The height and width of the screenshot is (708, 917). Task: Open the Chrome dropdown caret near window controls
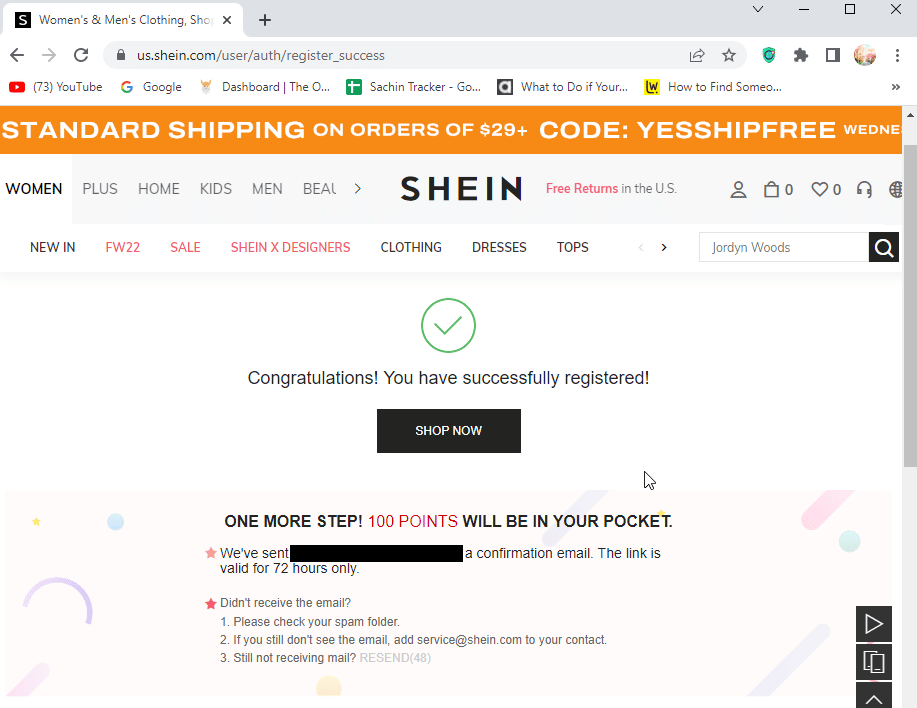[758, 9]
